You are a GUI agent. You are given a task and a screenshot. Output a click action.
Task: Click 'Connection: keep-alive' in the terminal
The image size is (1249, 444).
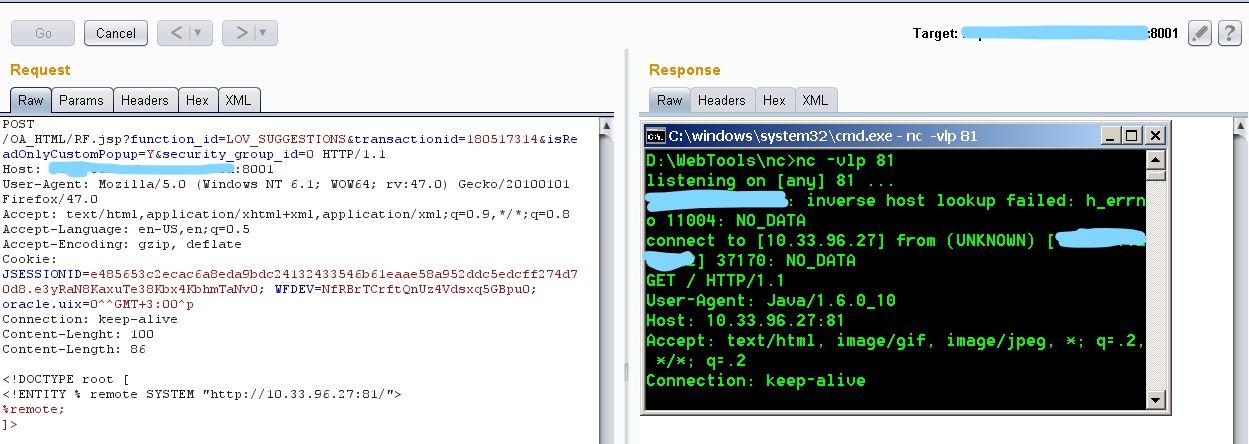pos(755,381)
